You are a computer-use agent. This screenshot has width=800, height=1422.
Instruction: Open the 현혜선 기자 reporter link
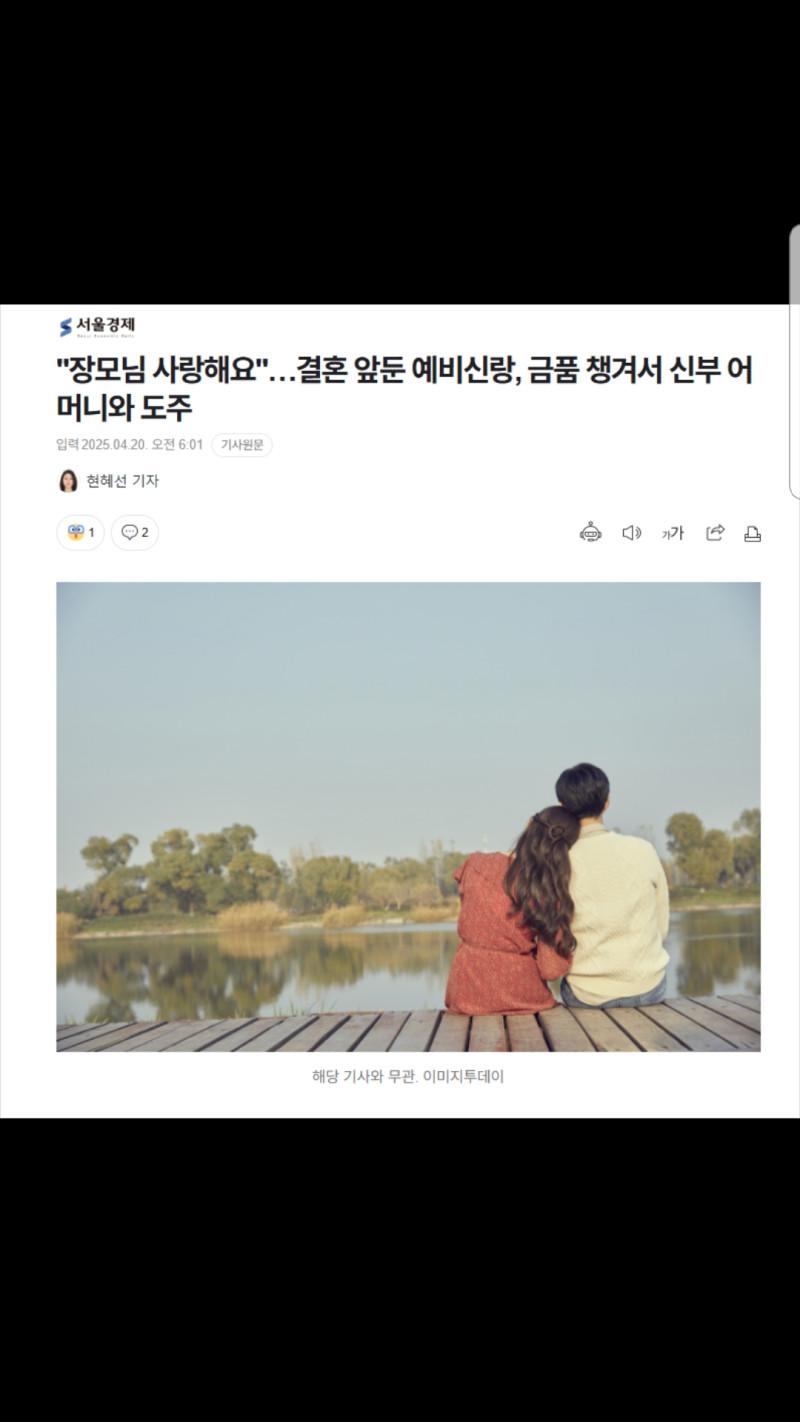click(123, 481)
